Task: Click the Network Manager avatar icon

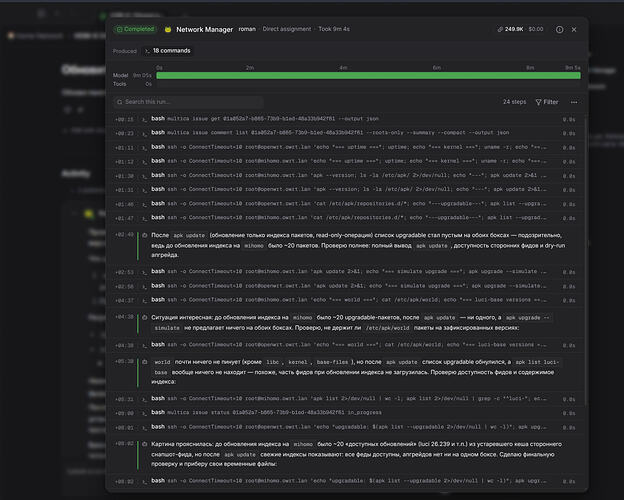Action: pos(168,29)
